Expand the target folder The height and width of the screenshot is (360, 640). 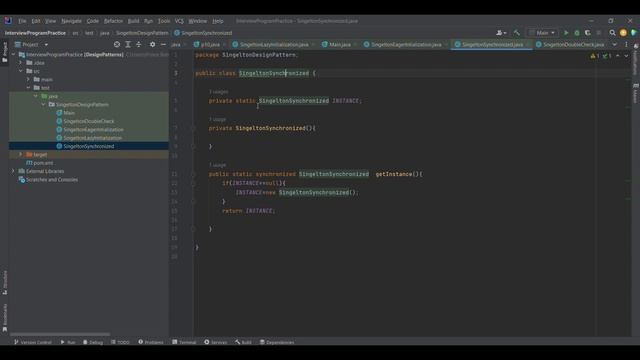pos(20,154)
